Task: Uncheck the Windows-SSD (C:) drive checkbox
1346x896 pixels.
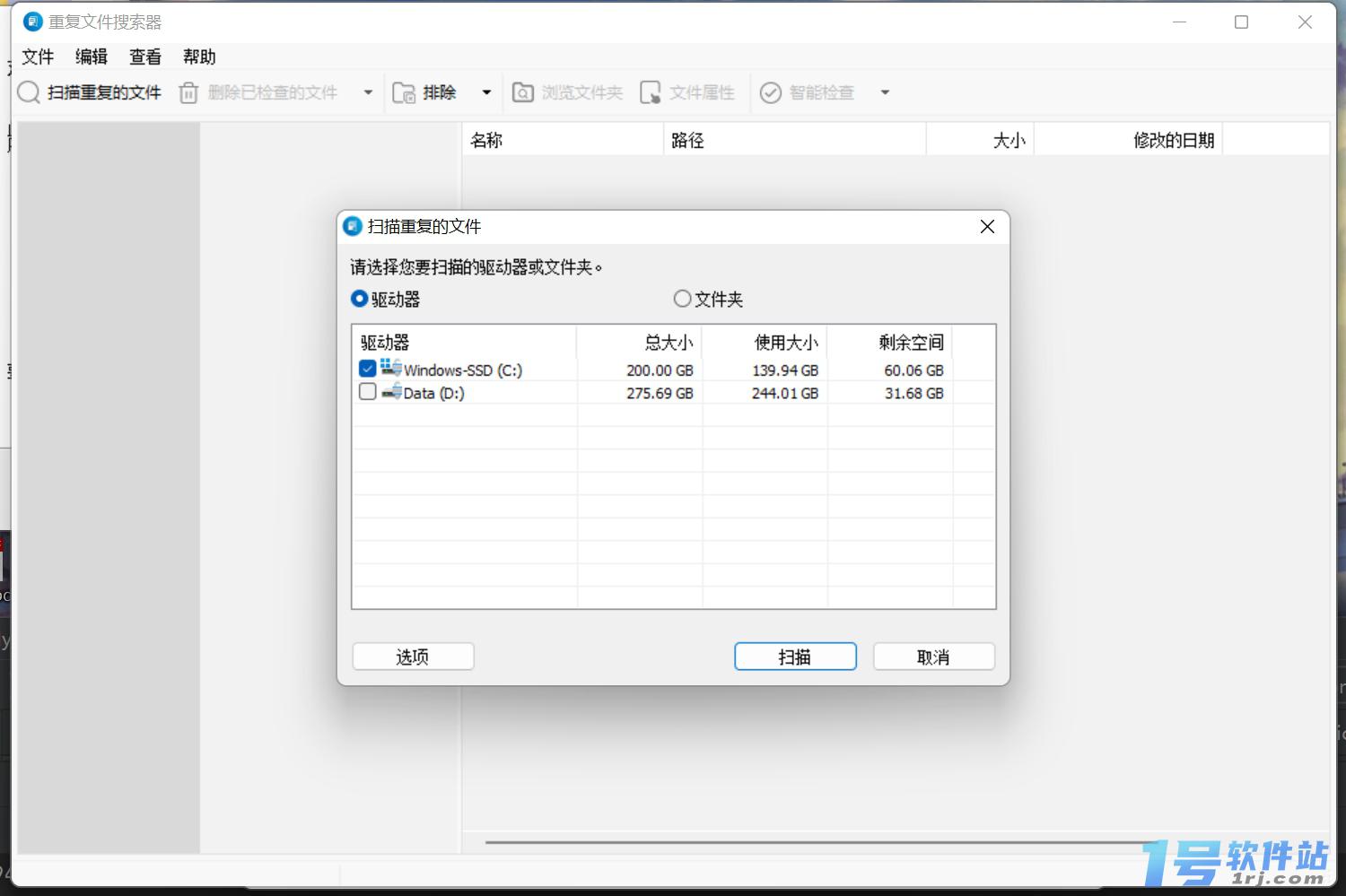Action: point(367,369)
